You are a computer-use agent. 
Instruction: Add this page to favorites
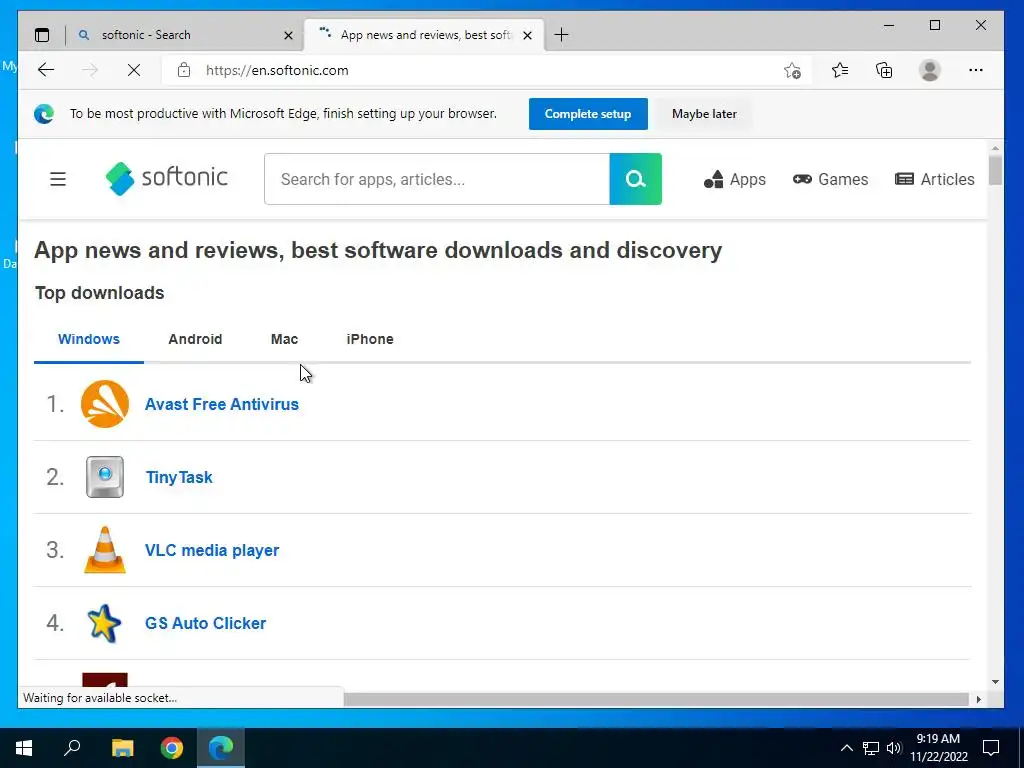click(792, 70)
